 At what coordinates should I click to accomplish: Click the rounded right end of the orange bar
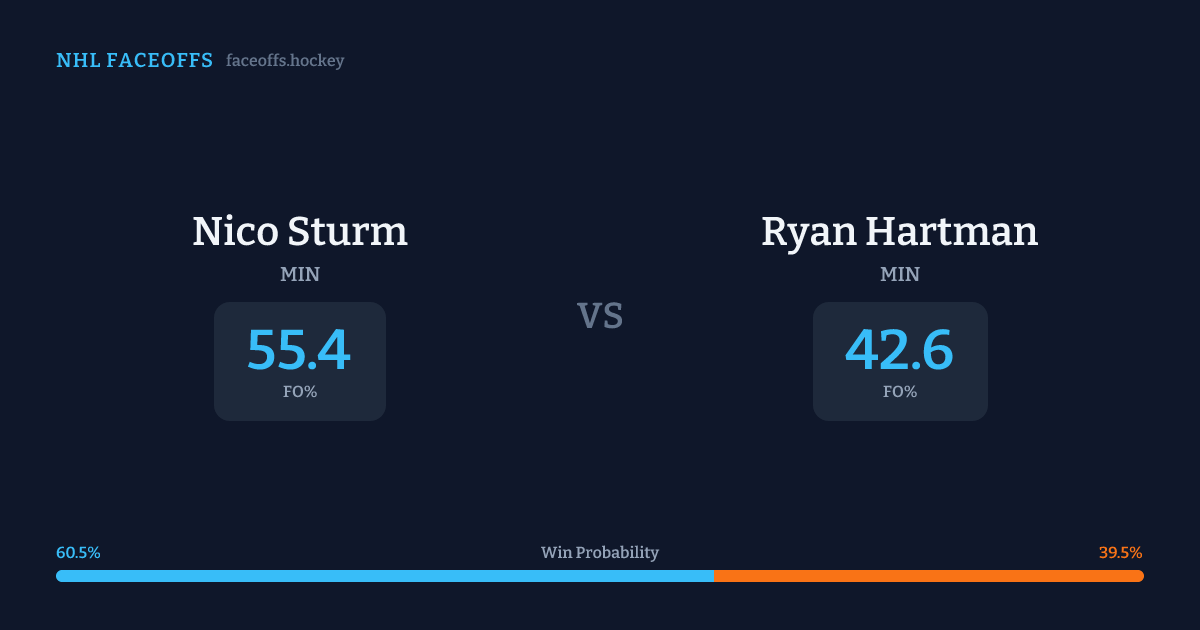[1139, 576]
